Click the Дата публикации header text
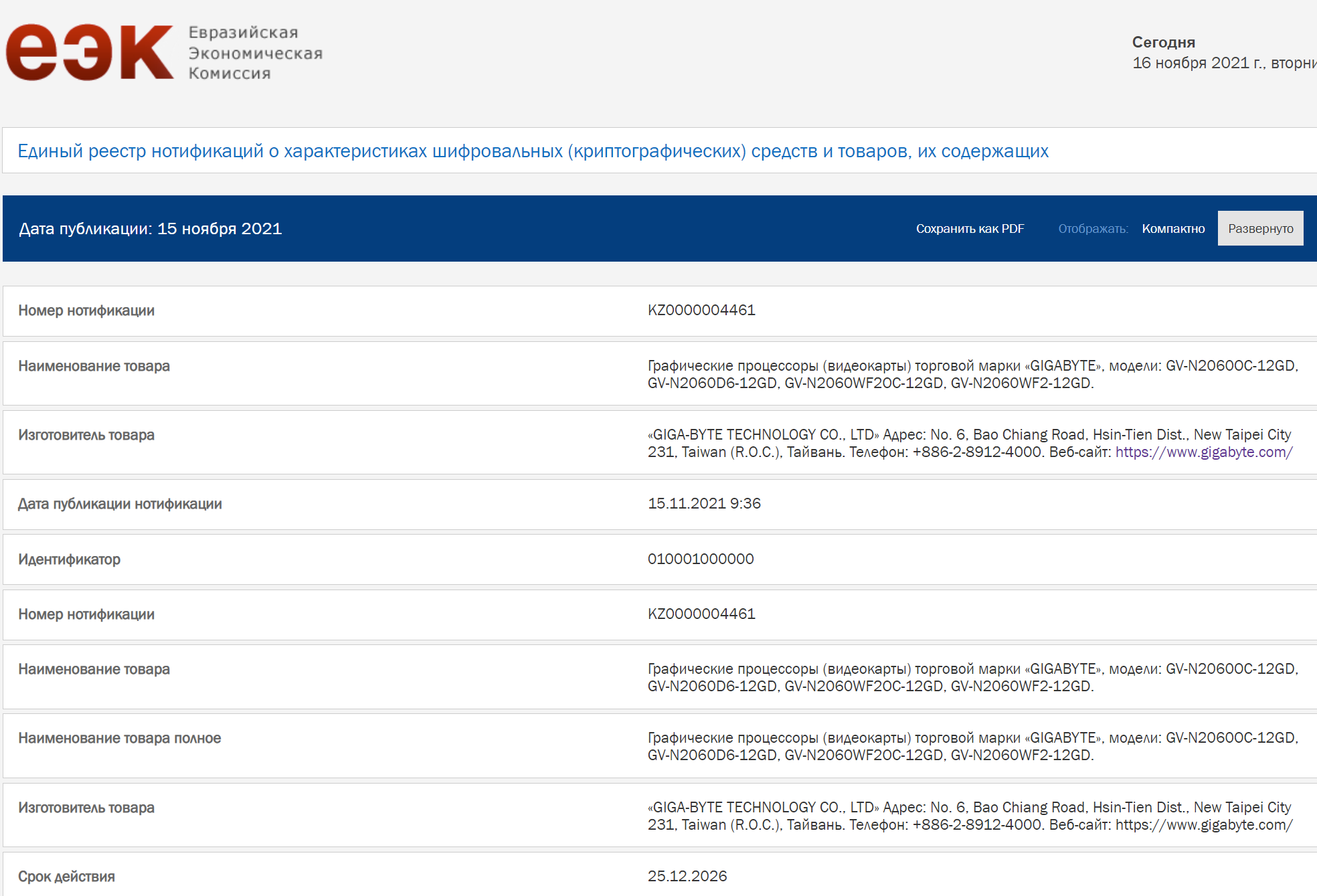The height and width of the screenshot is (896, 1317). point(150,229)
